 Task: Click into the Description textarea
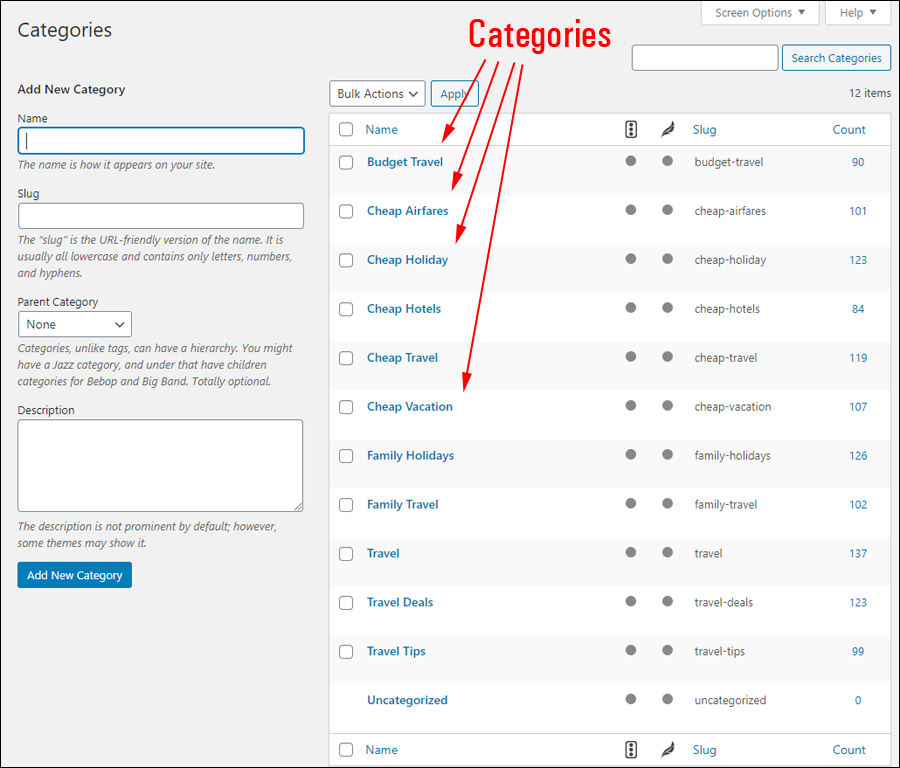click(160, 466)
